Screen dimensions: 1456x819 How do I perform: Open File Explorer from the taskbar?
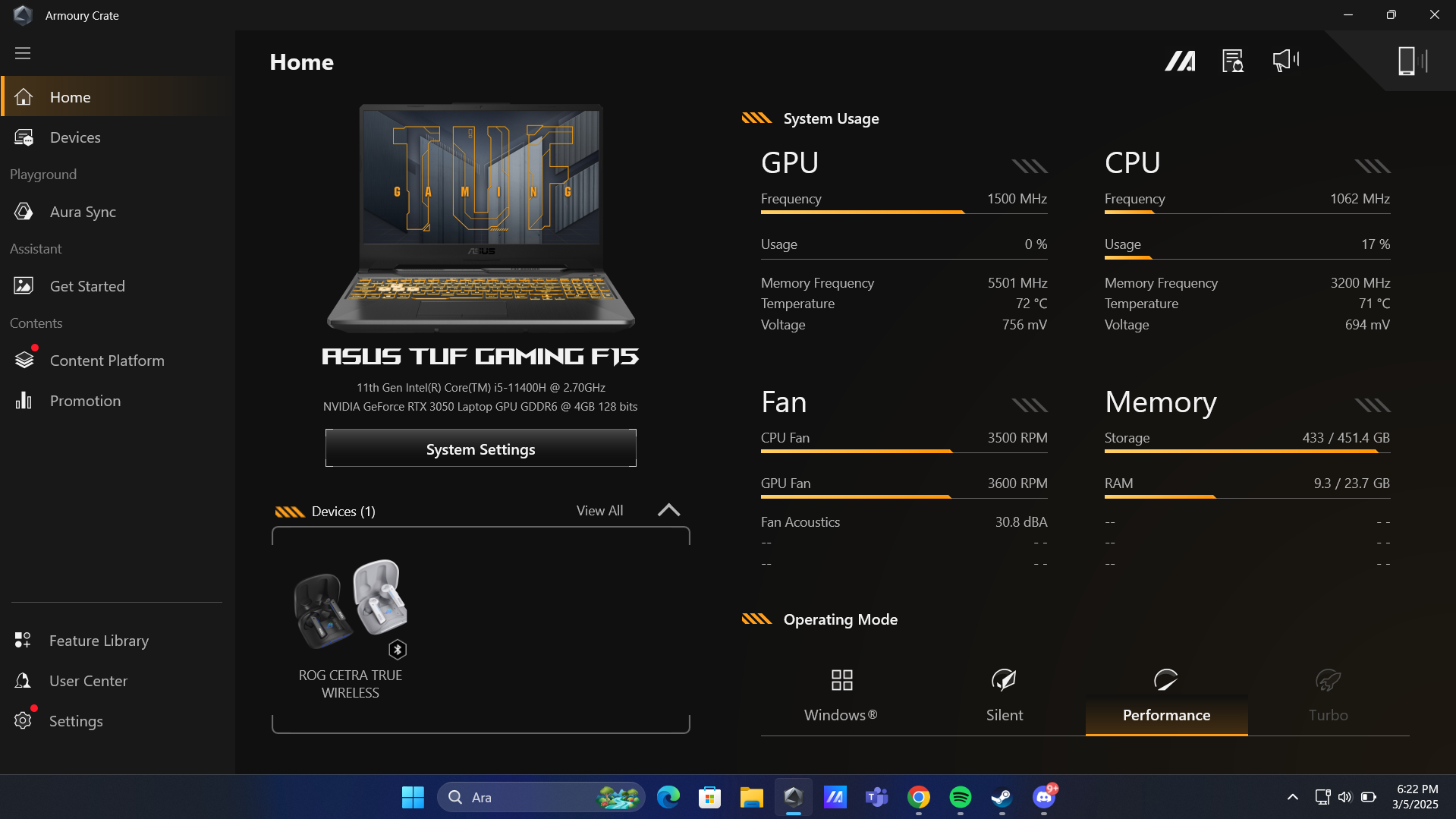751,797
